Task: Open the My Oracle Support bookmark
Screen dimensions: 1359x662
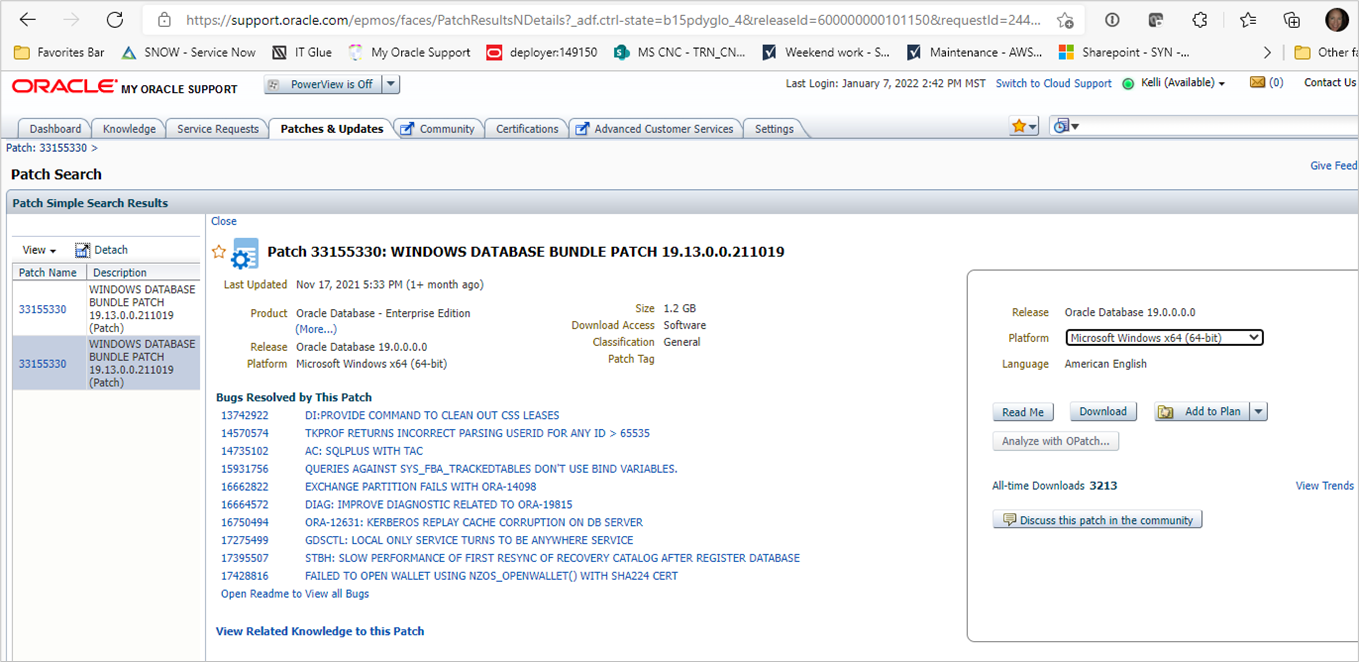Action: [x=409, y=52]
